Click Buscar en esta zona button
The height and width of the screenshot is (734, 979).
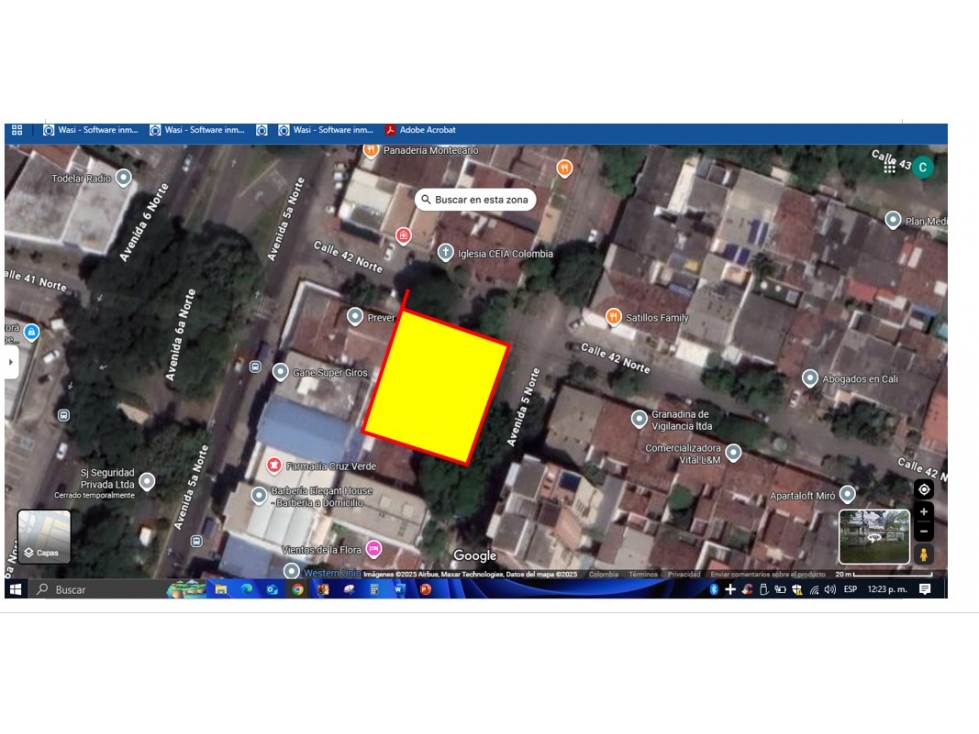point(475,200)
